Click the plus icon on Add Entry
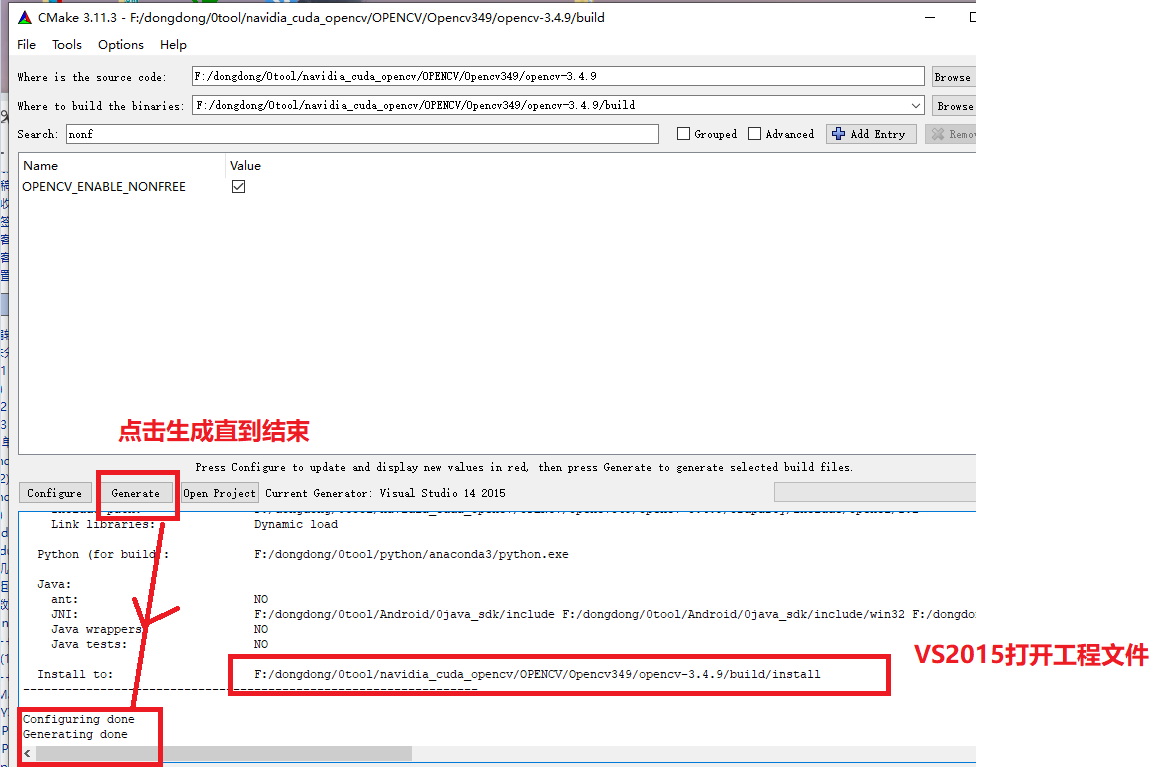This screenshot has width=1170, height=767. point(838,134)
